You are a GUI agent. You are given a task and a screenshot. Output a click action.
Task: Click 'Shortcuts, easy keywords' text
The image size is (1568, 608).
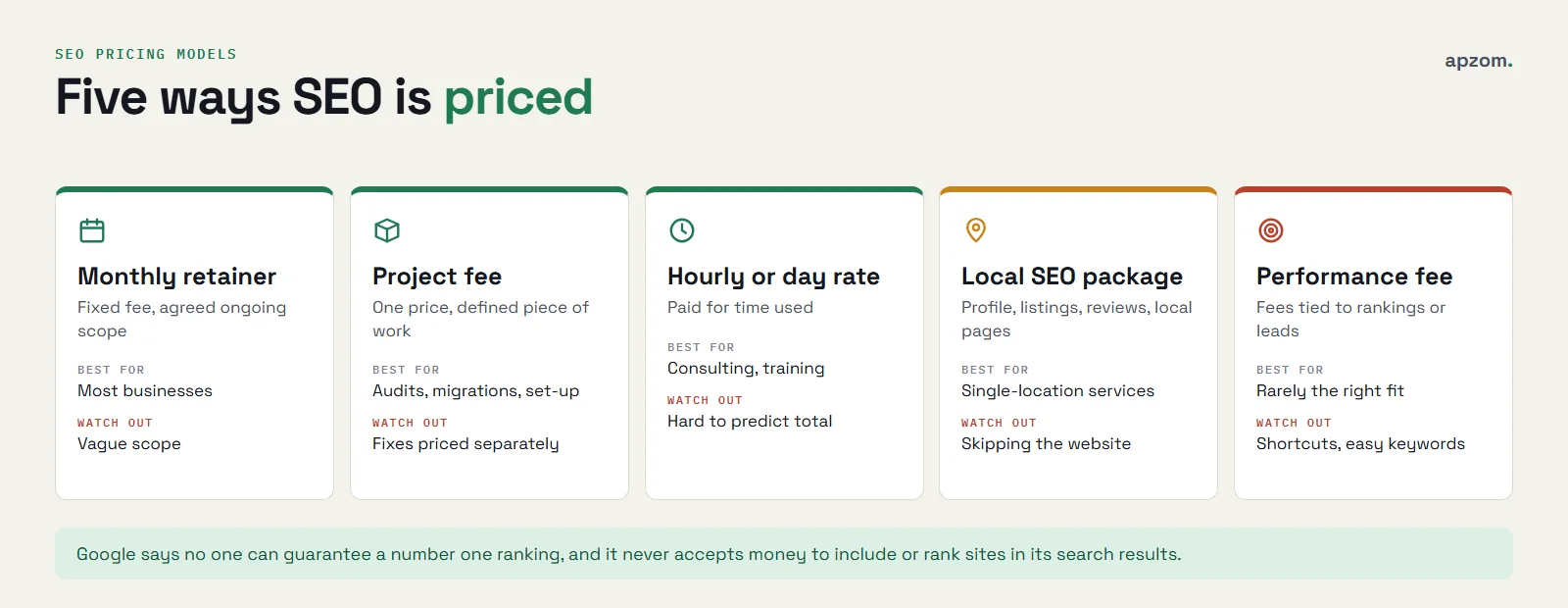click(x=1360, y=443)
